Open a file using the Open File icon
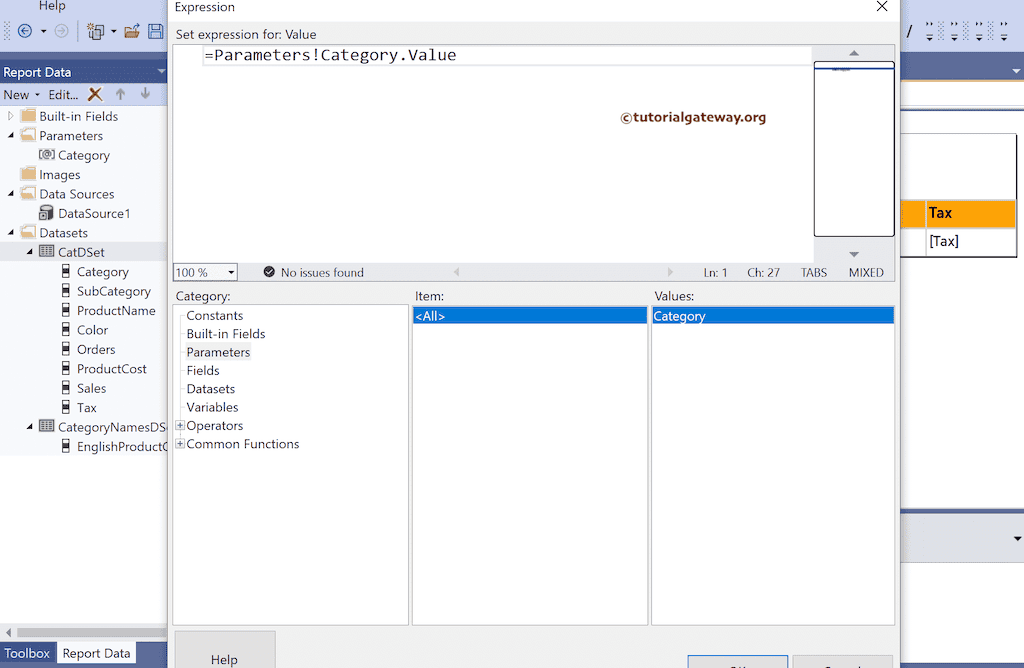1024x668 pixels. (x=133, y=31)
